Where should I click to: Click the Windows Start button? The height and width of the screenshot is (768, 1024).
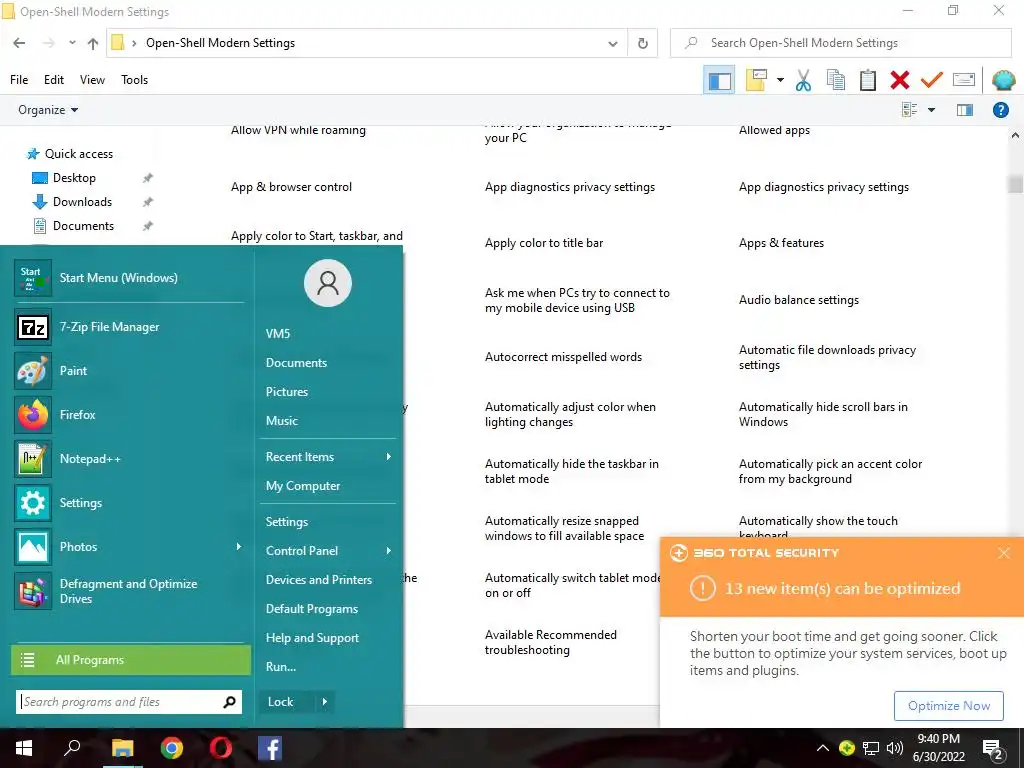coord(24,748)
